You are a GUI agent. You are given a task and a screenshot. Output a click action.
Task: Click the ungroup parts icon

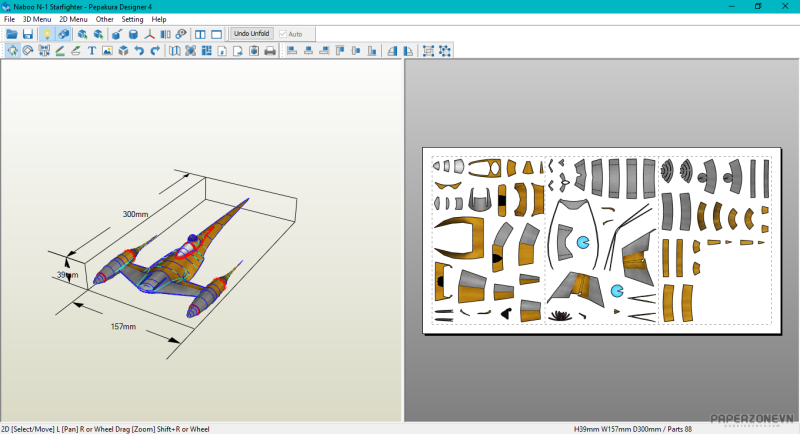444,50
